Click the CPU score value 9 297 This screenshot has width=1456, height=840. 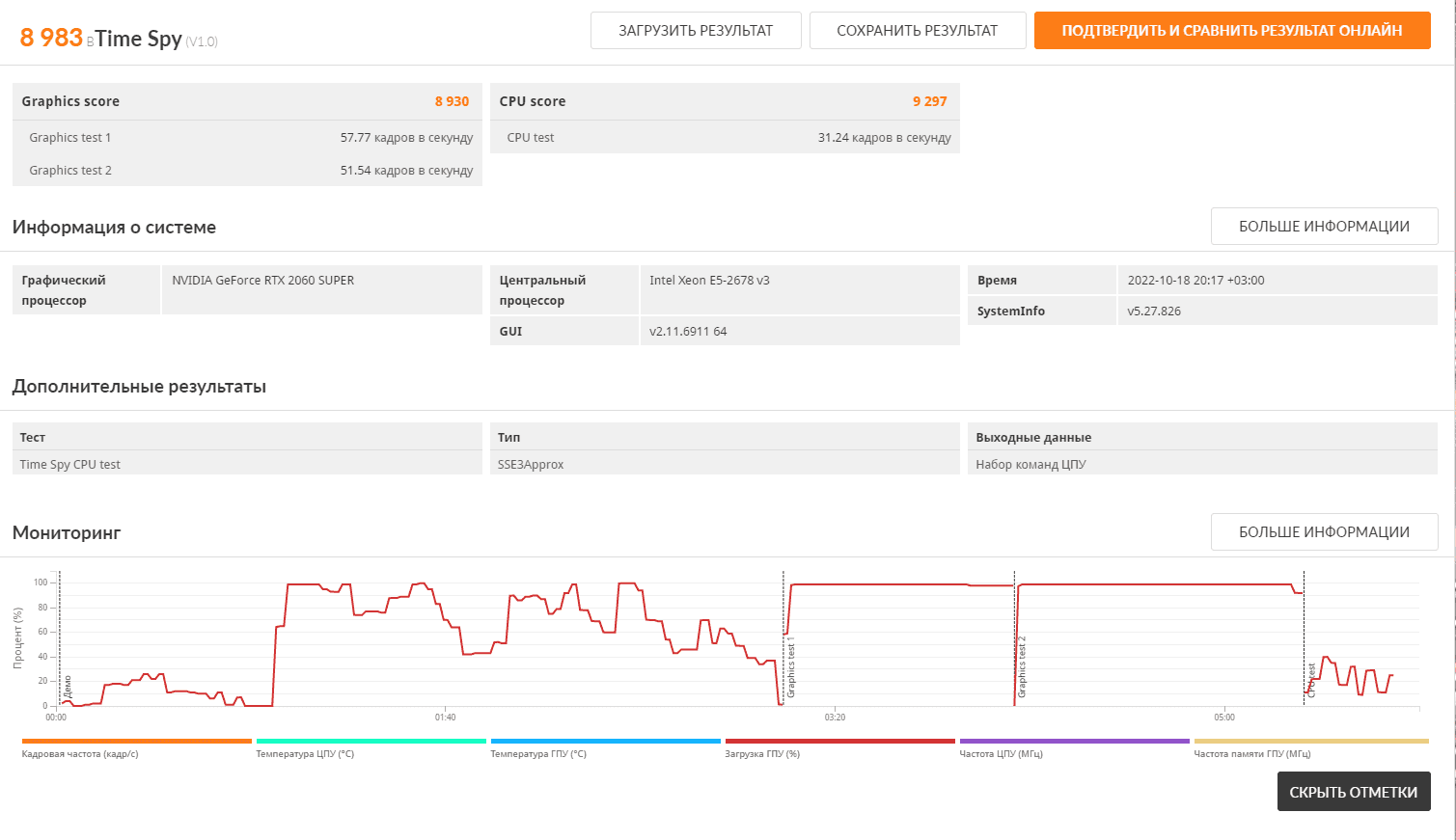pos(930,101)
